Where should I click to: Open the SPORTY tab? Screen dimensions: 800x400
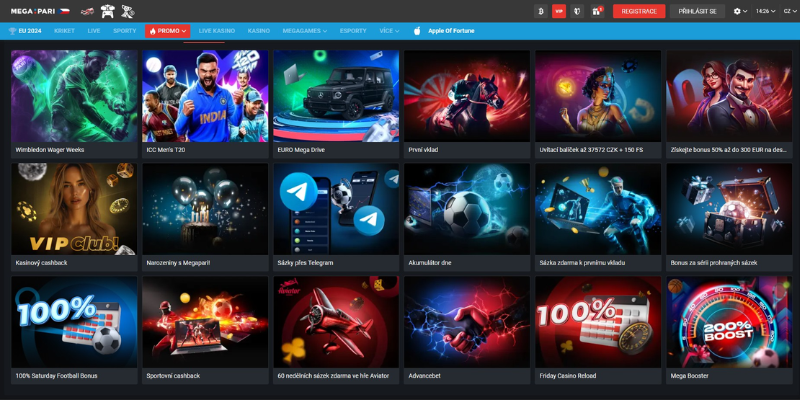[x=124, y=31]
